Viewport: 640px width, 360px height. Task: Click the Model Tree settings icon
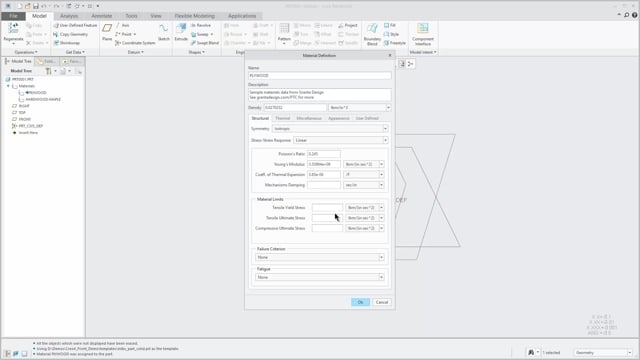click(x=49, y=71)
